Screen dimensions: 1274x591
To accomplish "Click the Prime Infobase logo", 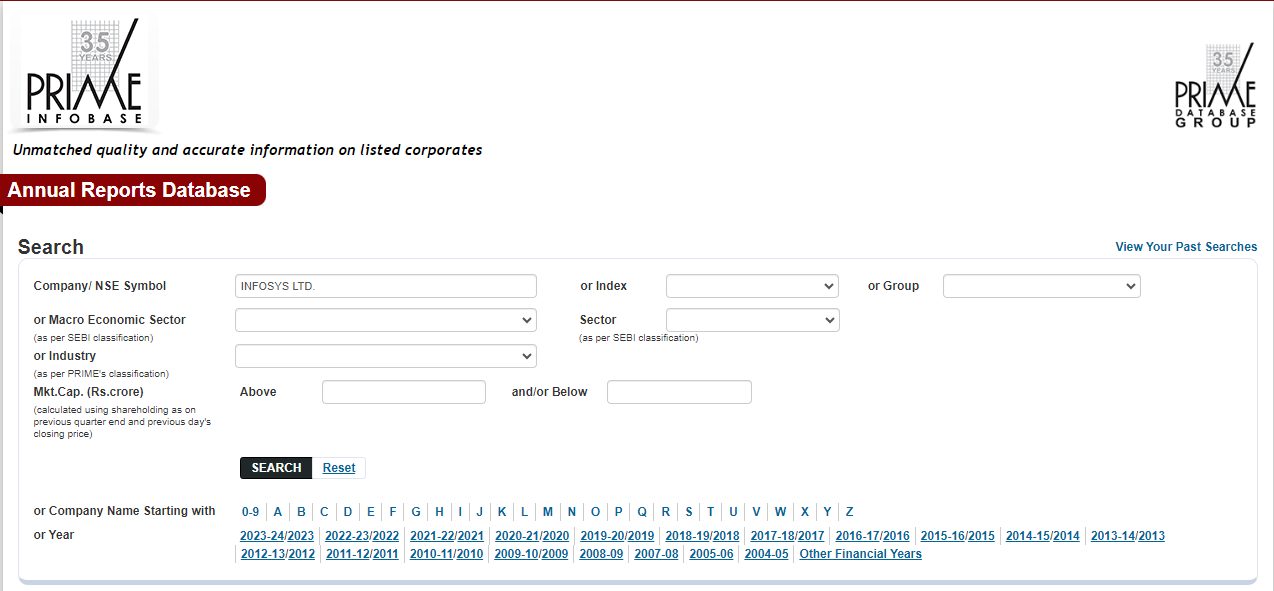I will pos(83,75).
